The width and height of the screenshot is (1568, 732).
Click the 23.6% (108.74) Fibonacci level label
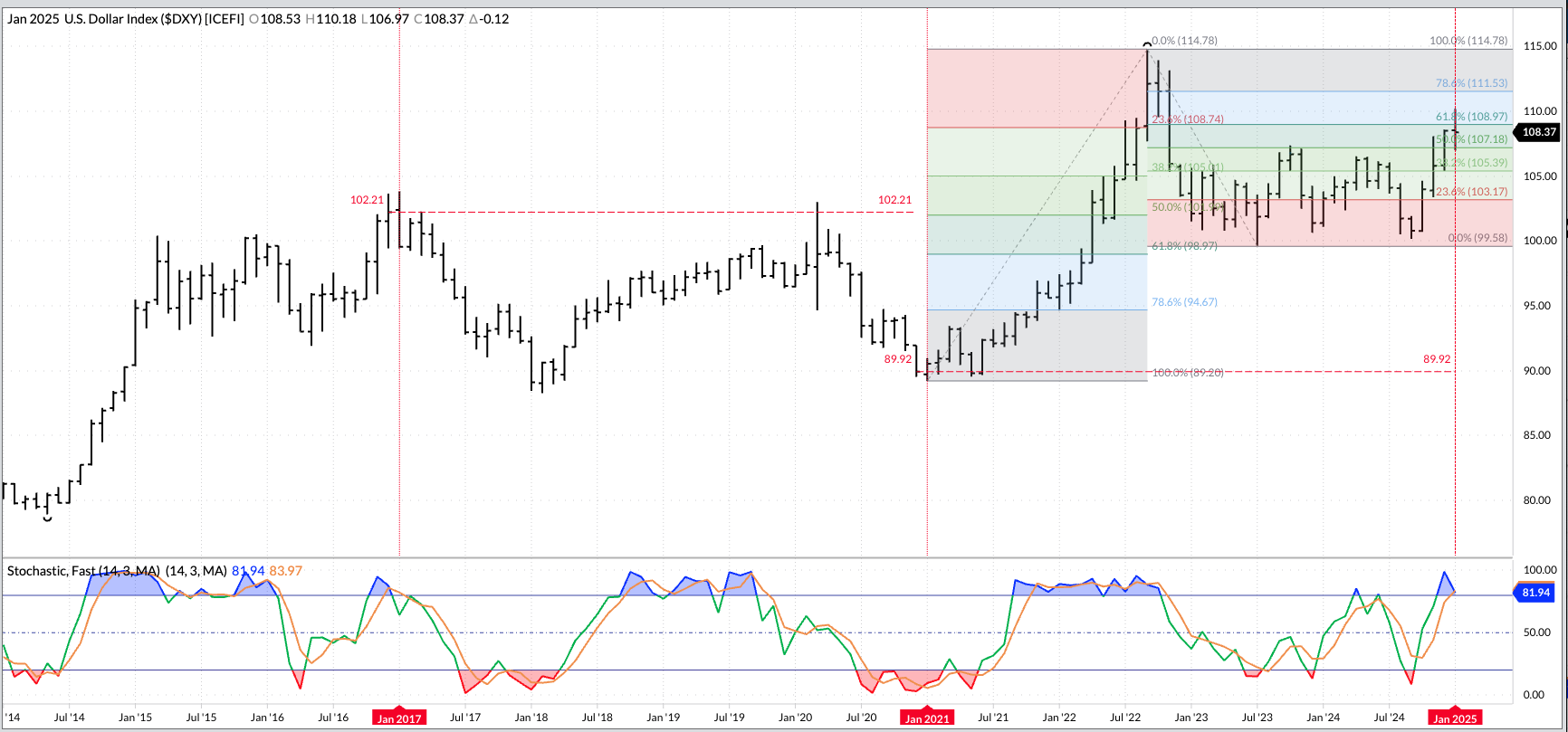pos(1188,119)
